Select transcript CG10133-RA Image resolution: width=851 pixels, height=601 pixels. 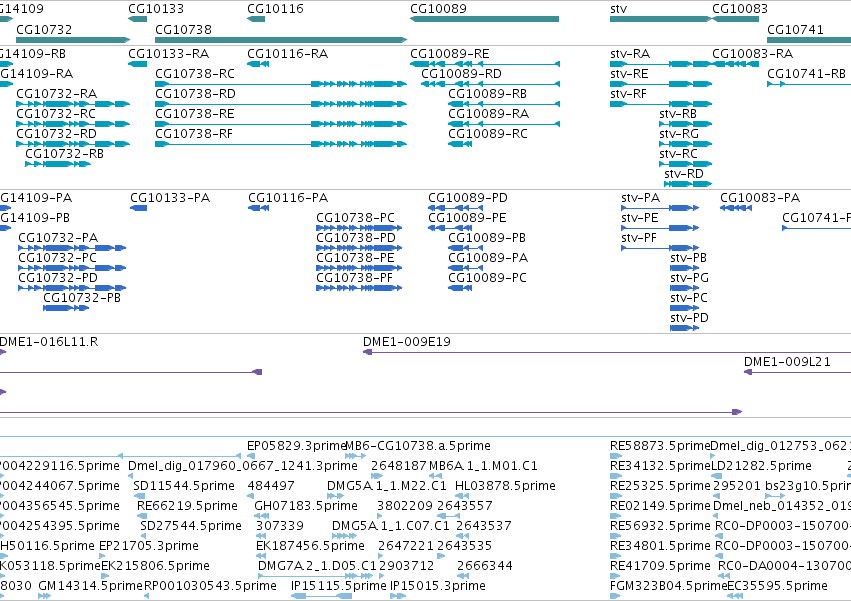point(137,64)
